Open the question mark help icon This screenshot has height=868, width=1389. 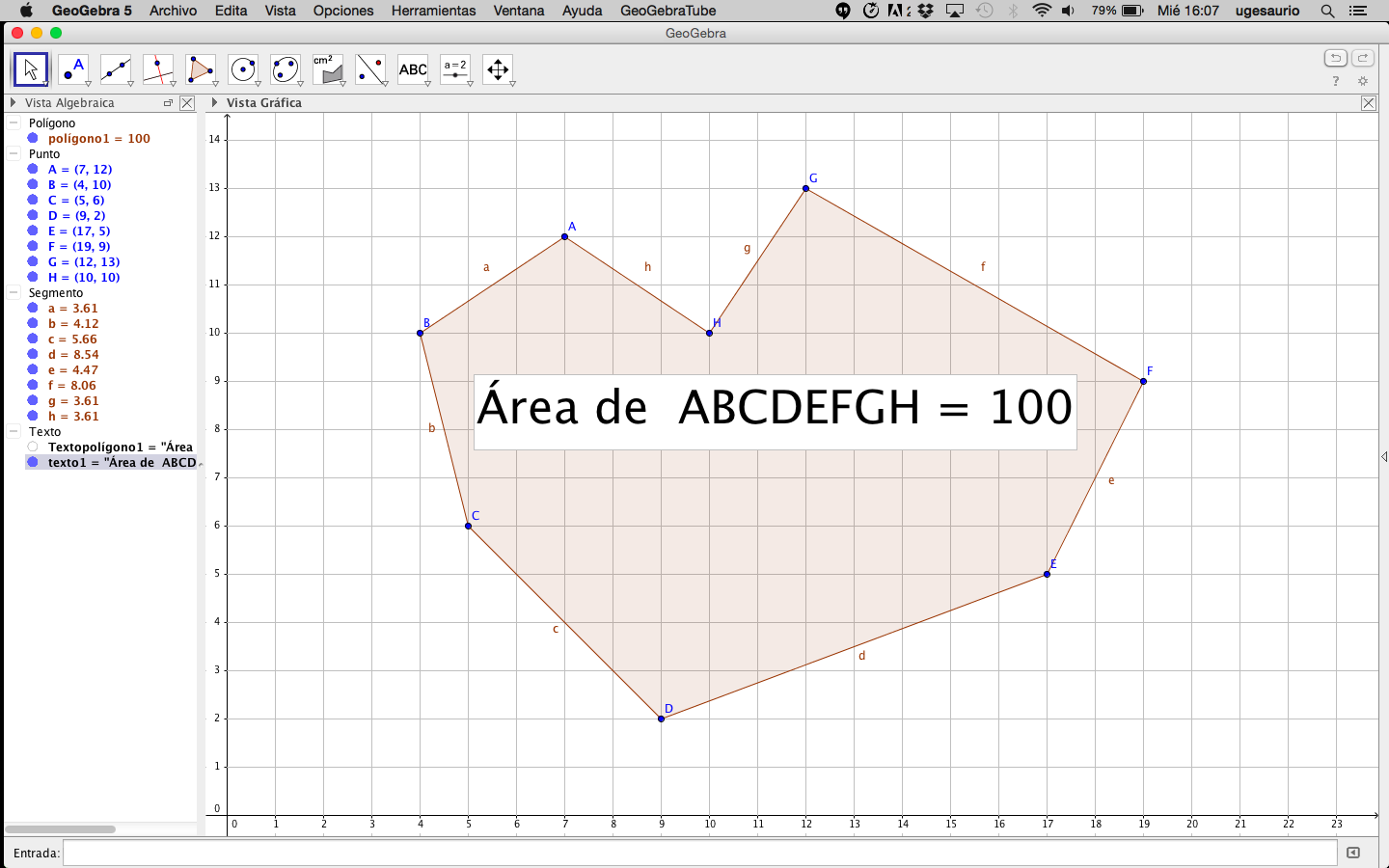point(1336,82)
